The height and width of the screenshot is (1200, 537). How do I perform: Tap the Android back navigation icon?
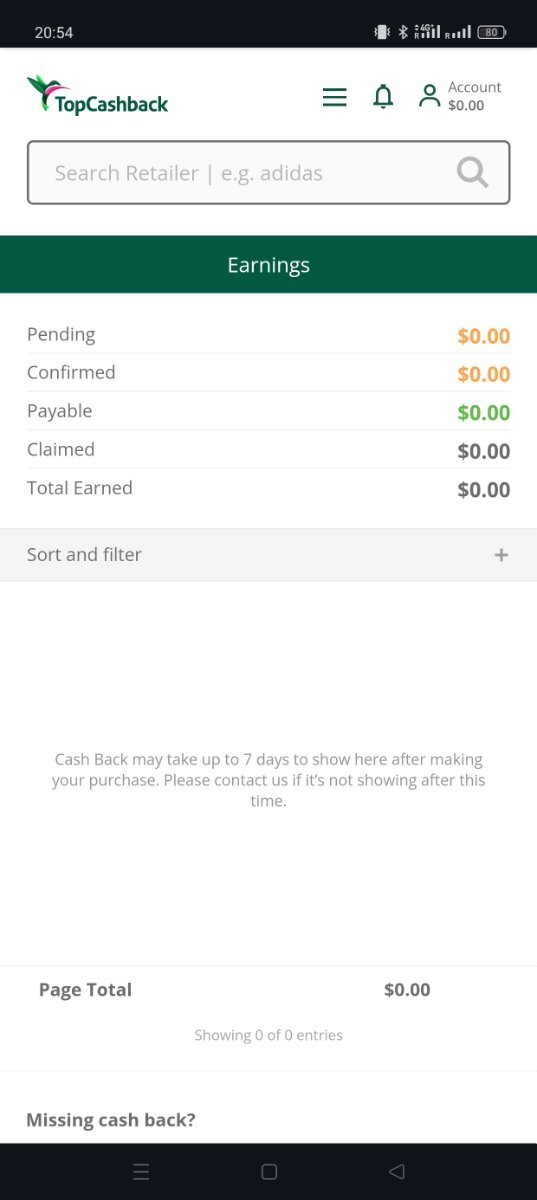click(x=396, y=1172)
